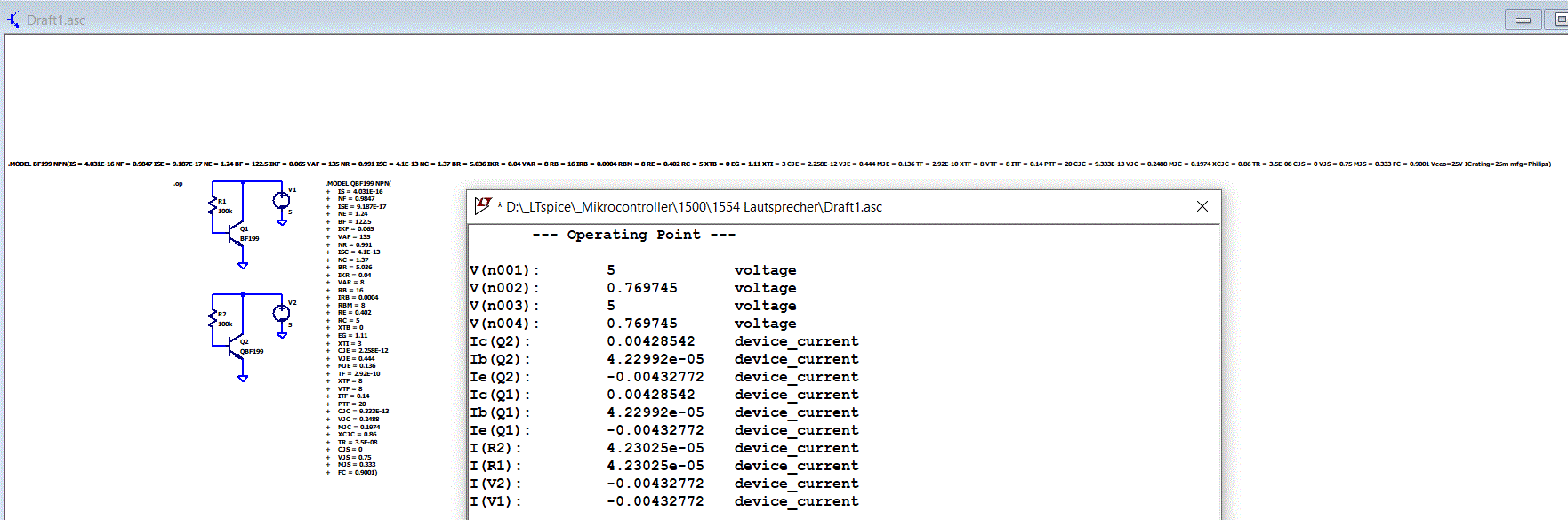Select resistor R2 symbol in the schematic
The width and height of the screenshot is (1568, 520).
[x=213, y=319]
